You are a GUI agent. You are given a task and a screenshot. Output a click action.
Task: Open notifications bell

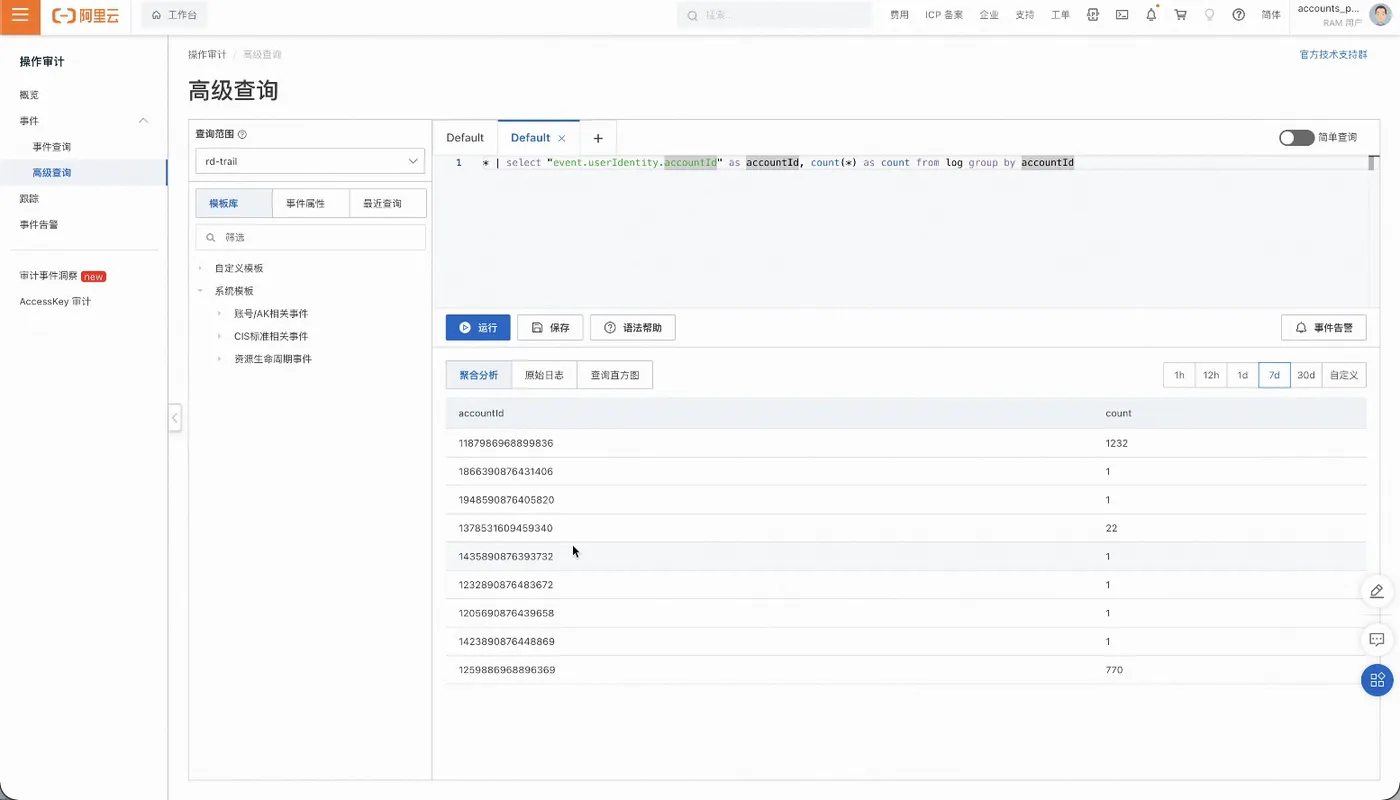click(x=1151, y=15)
